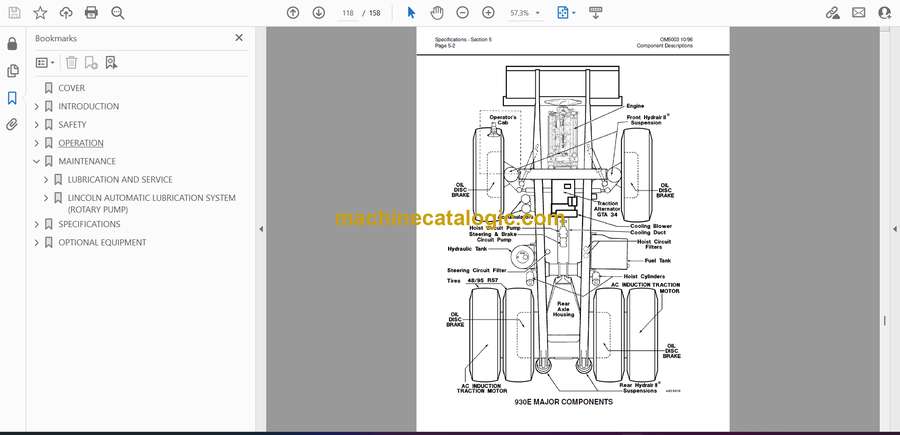Click the scrolling mode keyboard icon
Viewport: 900px width, 435px height.
pos(595,13)
